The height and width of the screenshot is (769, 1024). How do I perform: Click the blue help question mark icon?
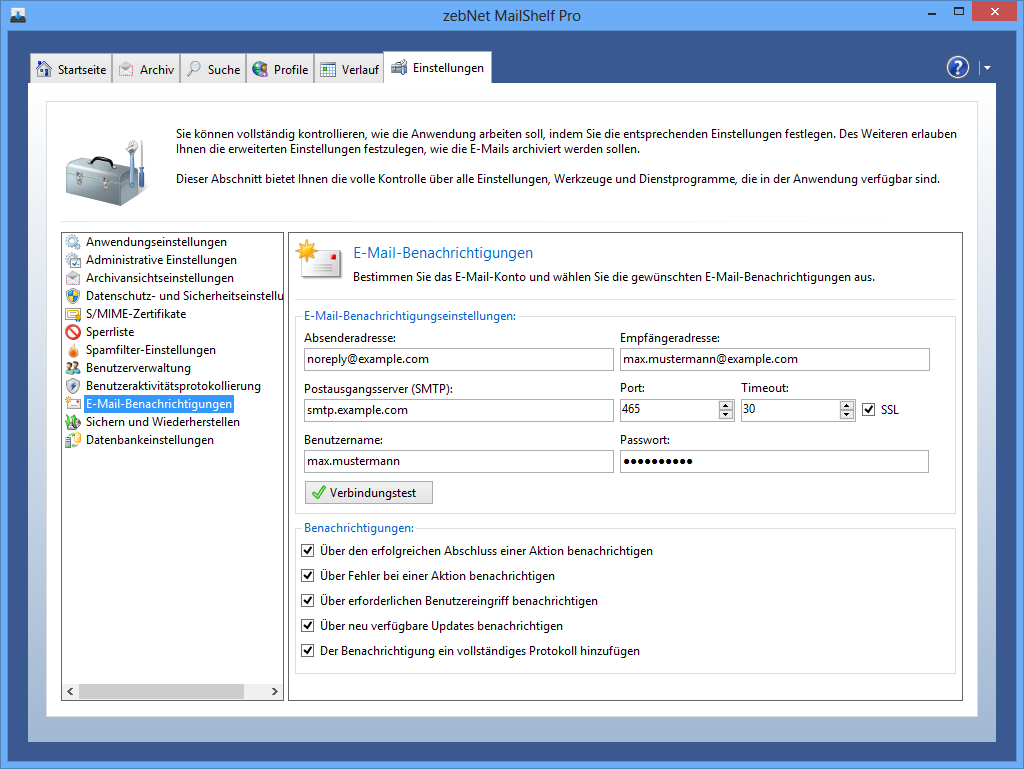pyautogui.click(x=957, y=67)
